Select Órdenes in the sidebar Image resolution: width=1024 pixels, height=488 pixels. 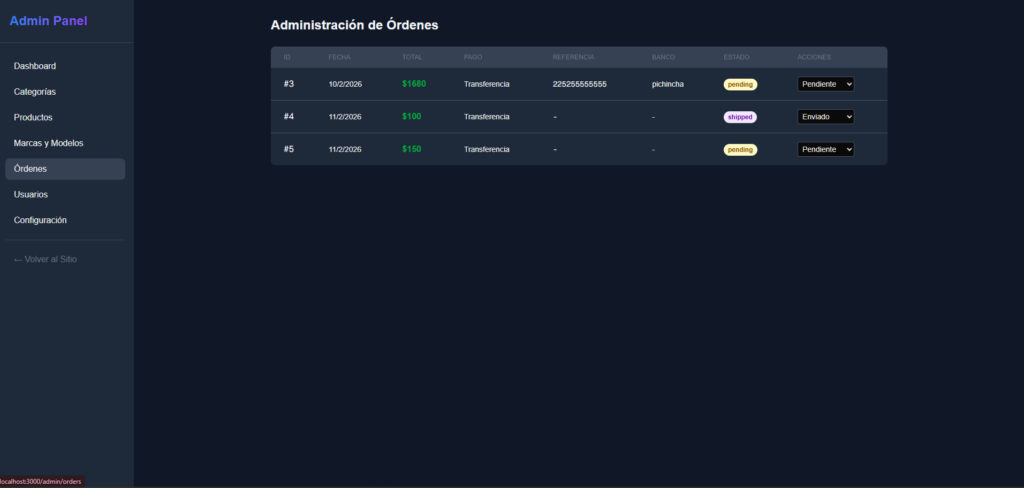31,169
